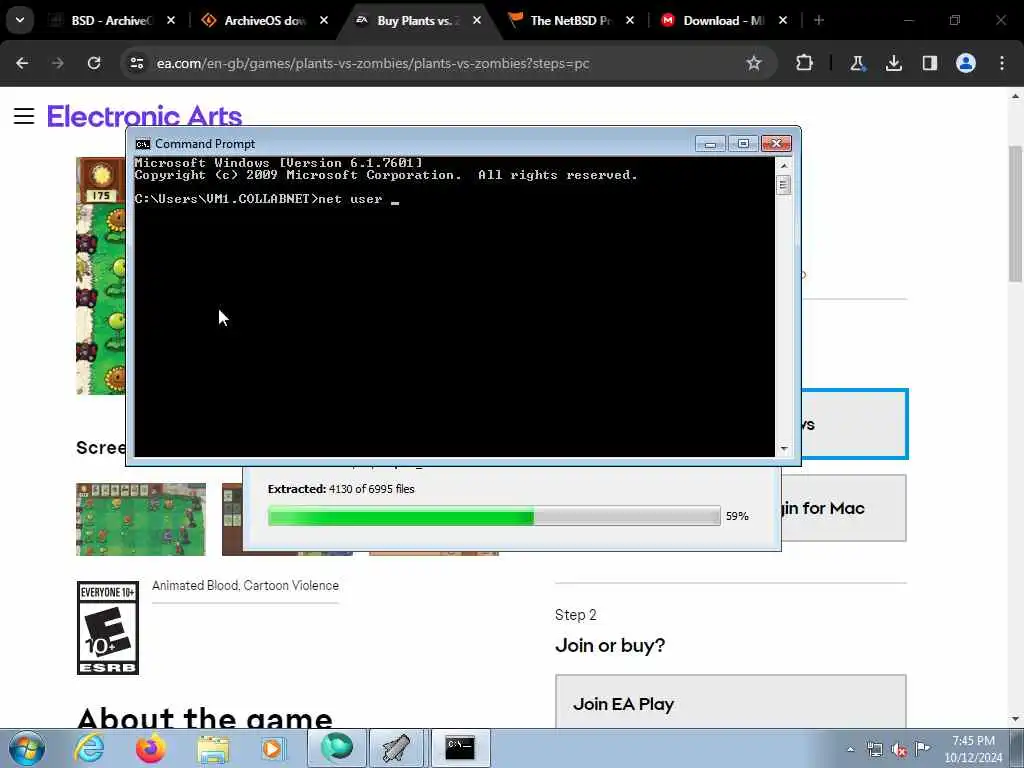Open the first Plants vs. Zombies screenshot thumbnail

141,520
